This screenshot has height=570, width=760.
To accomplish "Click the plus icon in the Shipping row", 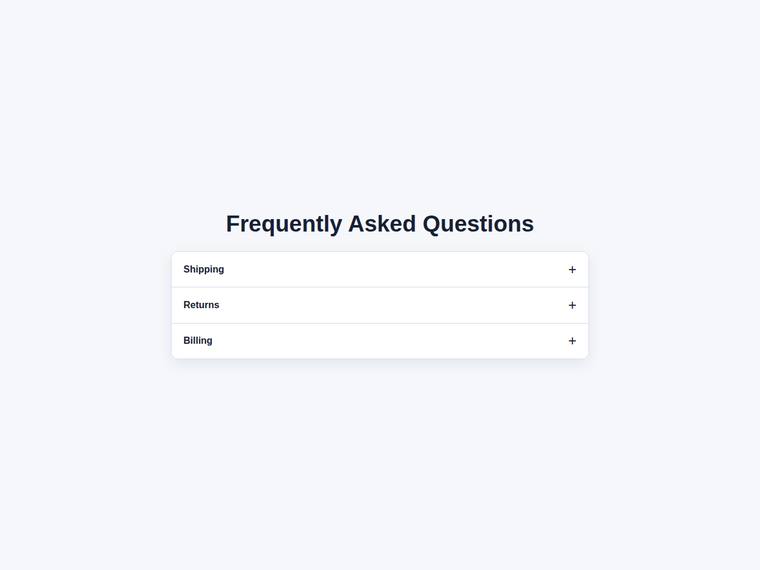I will click(x=572, y=269).
